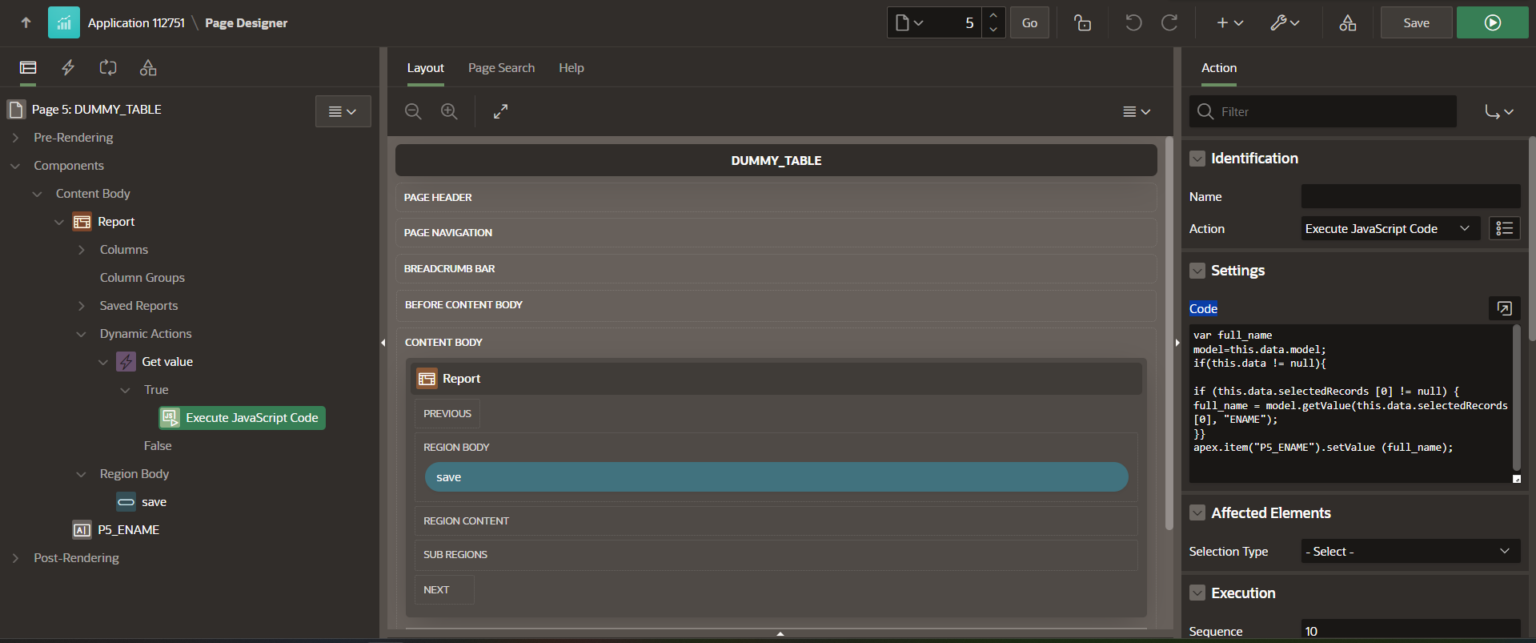Zoom in the layout view
This screenshot has width=1536, height=643.
(449, 112)
